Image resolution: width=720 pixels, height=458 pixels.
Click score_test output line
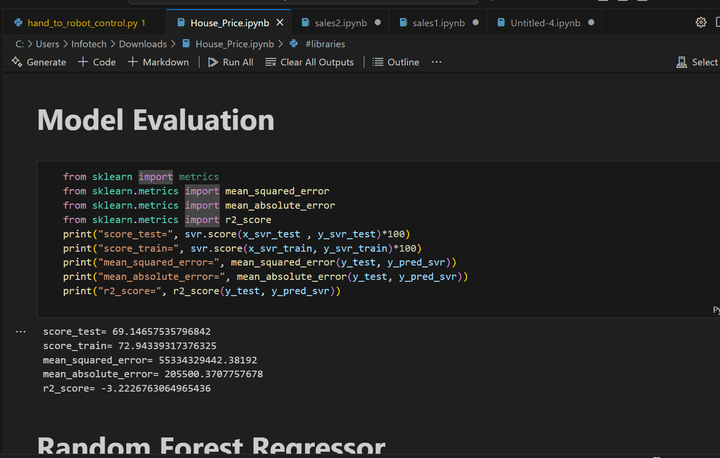click(127, 332)
